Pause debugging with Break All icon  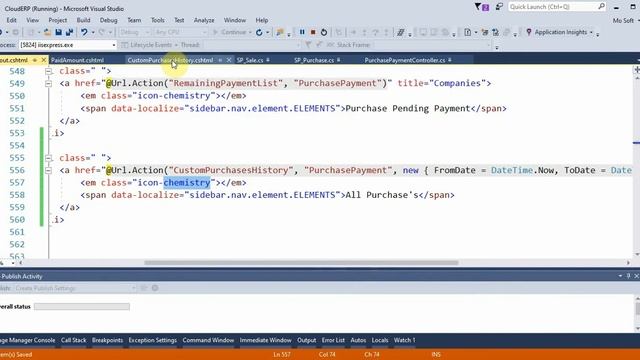tap(302, 32)
